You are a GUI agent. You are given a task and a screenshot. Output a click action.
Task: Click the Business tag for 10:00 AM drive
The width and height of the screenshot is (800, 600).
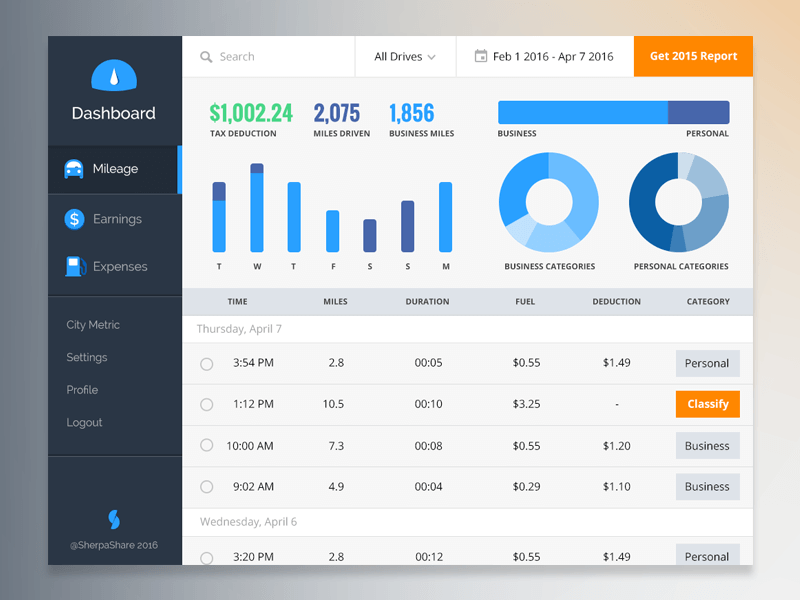point(708,445)
